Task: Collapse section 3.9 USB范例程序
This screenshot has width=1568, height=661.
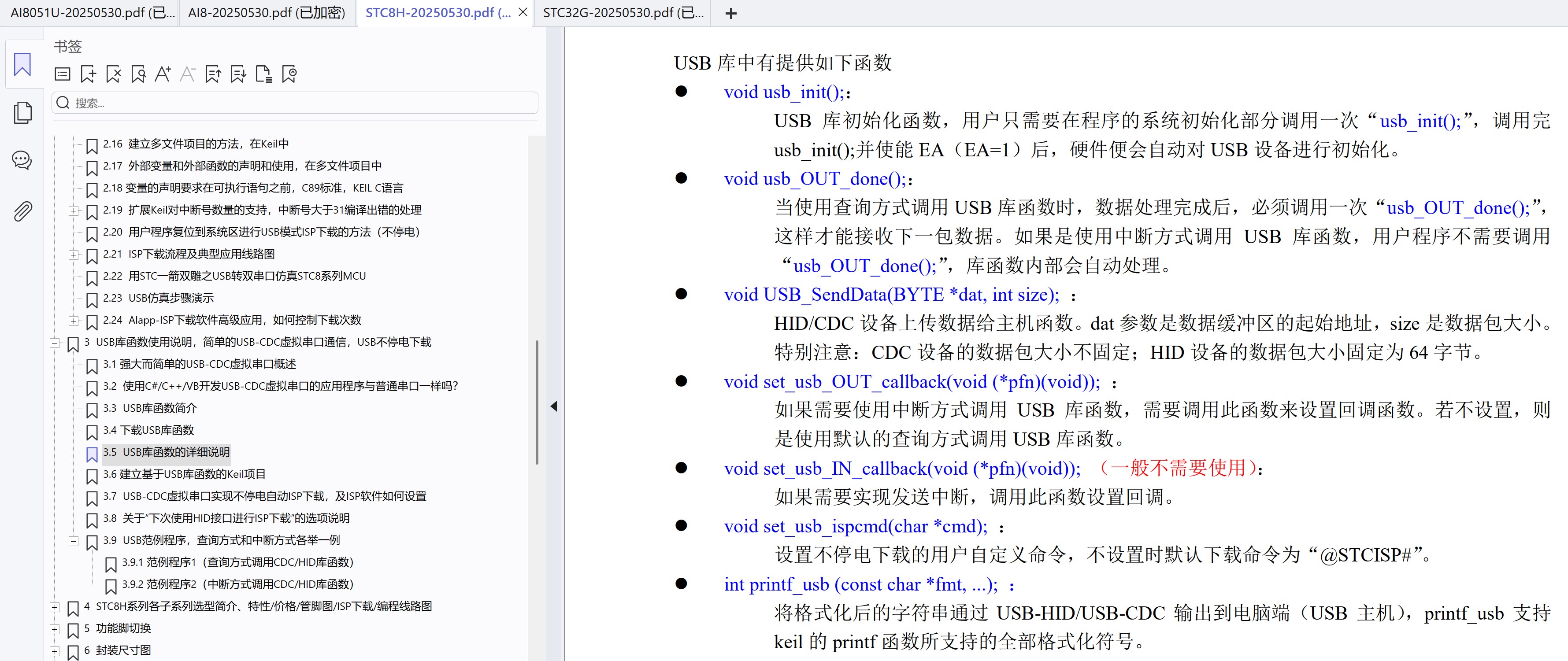Action: coord(74,541)
